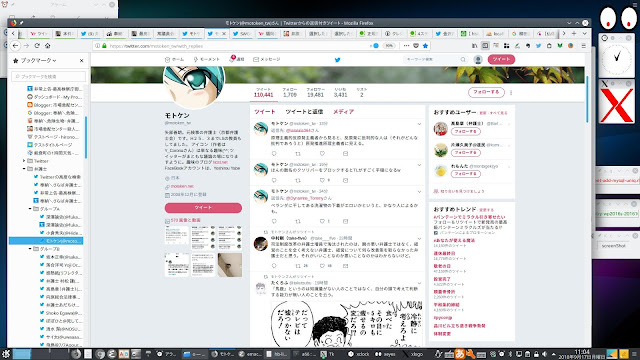640x360 pixels.
Task: Click the 敬老の日 trend link
Action: click(442, 266)
